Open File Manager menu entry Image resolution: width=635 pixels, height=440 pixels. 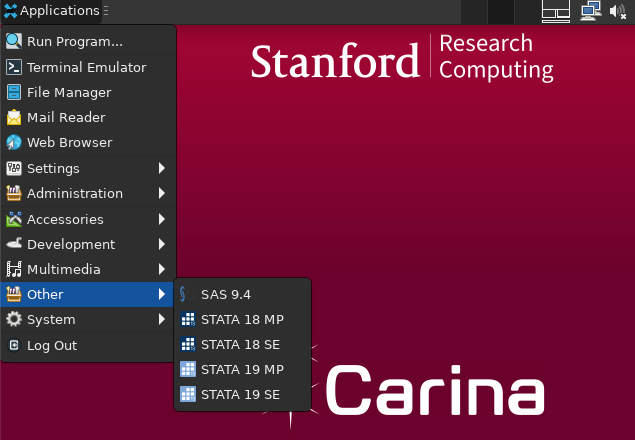(x=88, y=92)
